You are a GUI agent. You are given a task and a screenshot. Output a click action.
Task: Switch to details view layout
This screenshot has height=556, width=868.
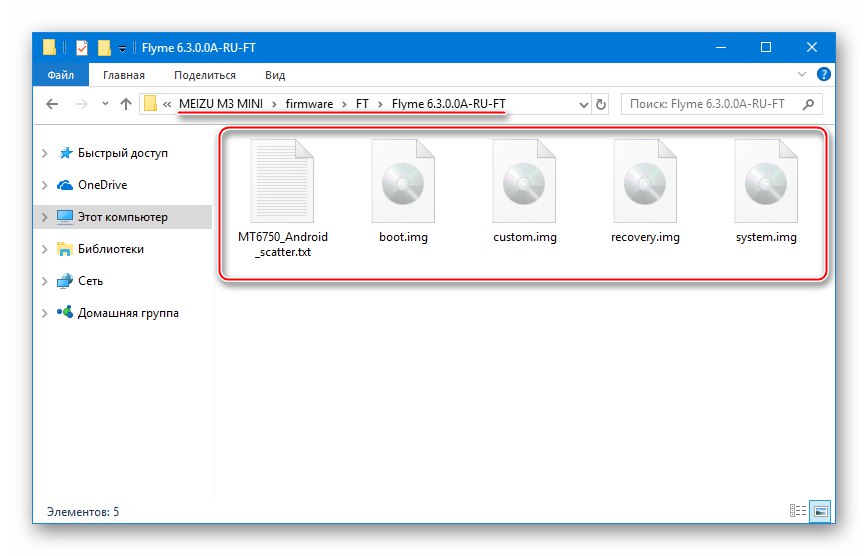click(798, 511)
